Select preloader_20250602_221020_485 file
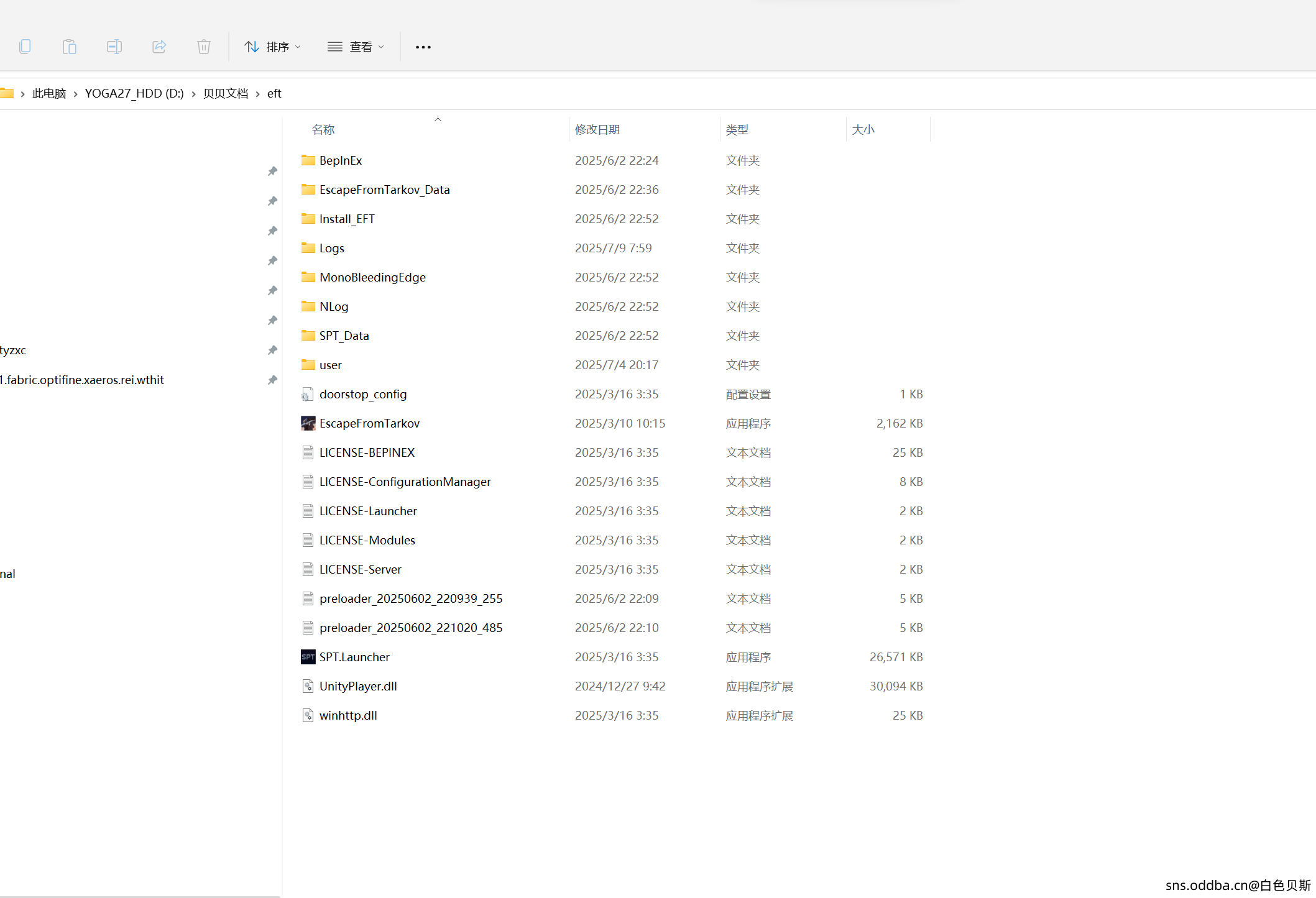Image resolution: width=1316 pixels, height=898 pixels. pos(411,628)
